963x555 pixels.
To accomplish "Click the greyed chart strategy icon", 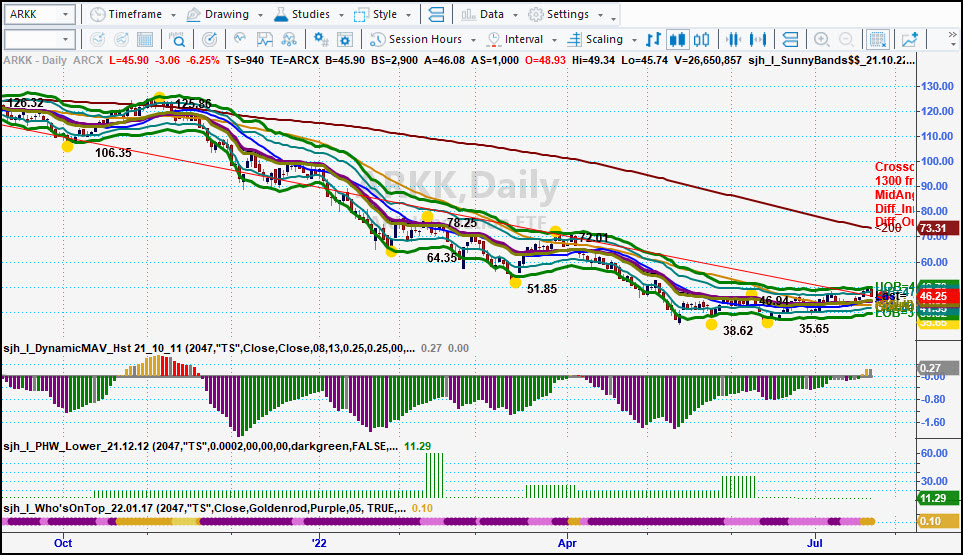I will (x=121, y=39).
